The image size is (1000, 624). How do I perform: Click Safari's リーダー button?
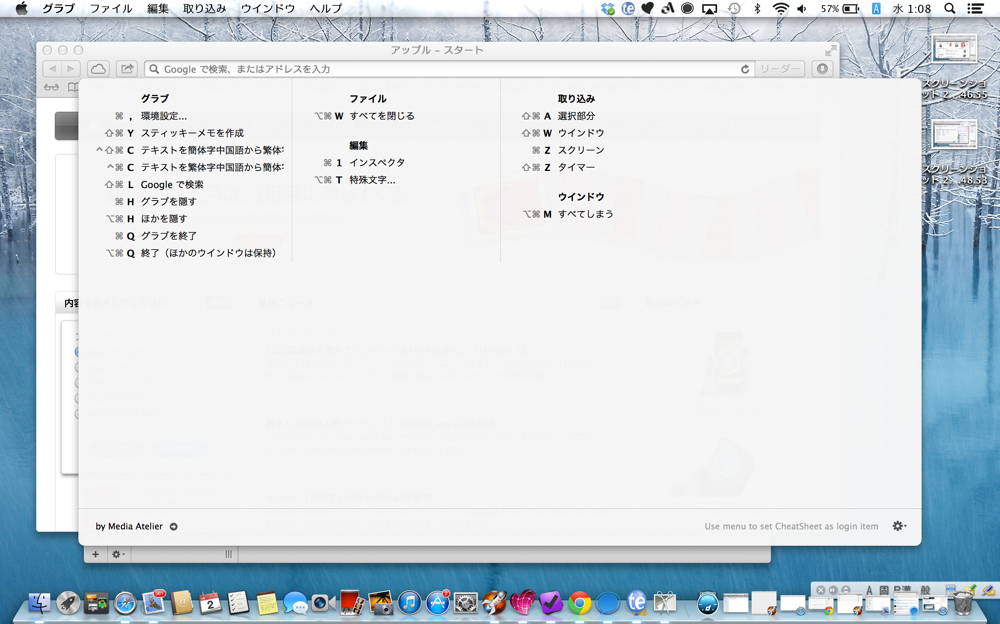pyautogui.click(x=779, y=69)
